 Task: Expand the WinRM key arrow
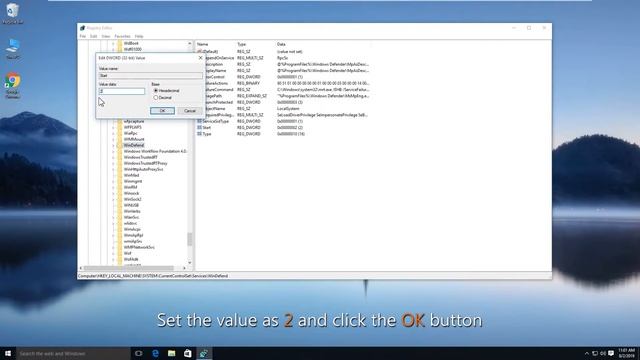coord(113,187)
